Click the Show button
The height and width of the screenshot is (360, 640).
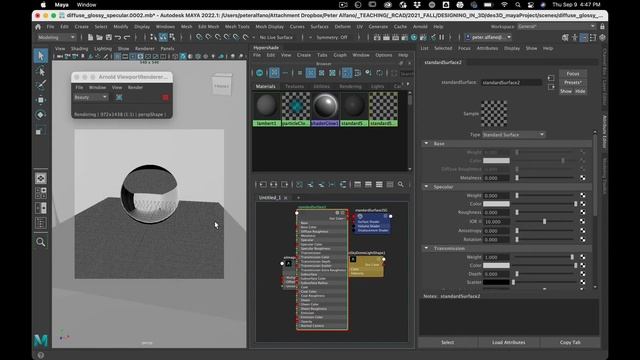click(x=566, y=91)
